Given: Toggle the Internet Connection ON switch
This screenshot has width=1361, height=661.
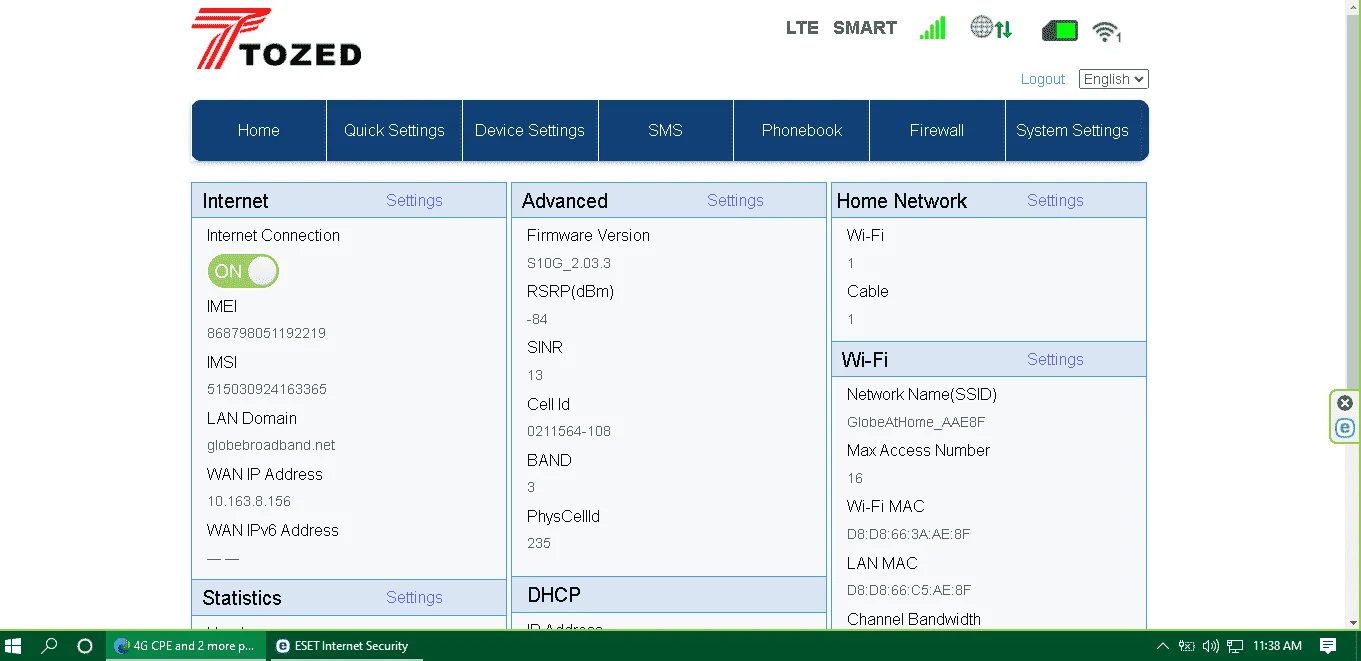Looking at the screenshot, I should point(243,271).
